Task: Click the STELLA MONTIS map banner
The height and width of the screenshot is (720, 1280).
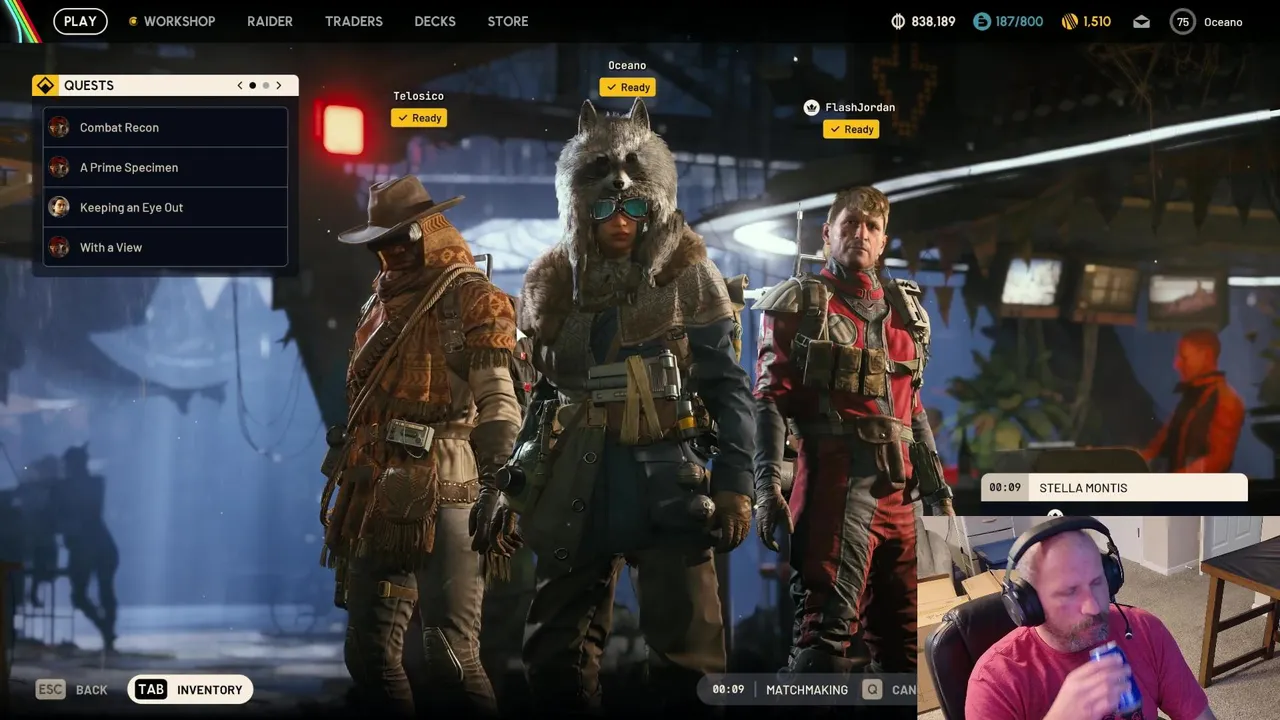Action: pos(1114,488)
